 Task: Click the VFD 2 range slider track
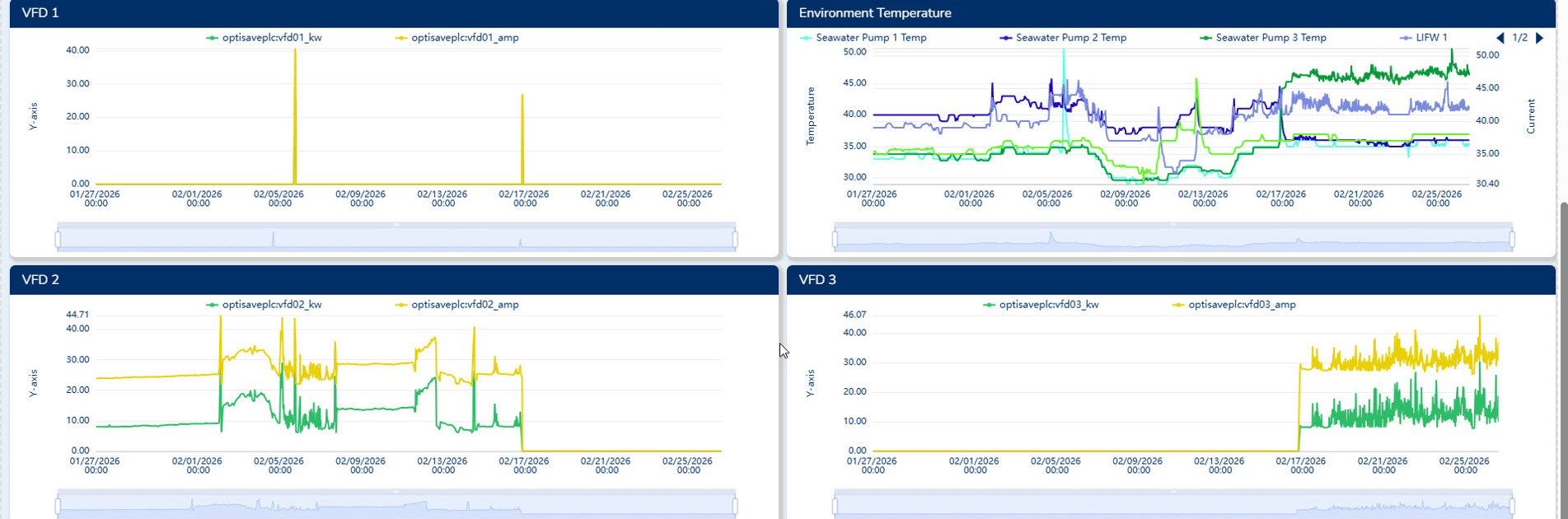coord(396,506)
